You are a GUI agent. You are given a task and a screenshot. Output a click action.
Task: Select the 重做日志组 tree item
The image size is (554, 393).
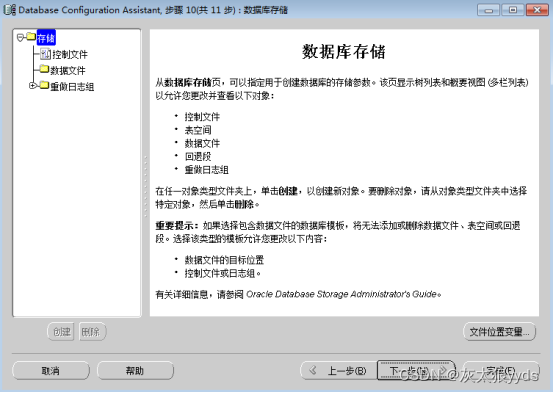click(x=72, y=87)
